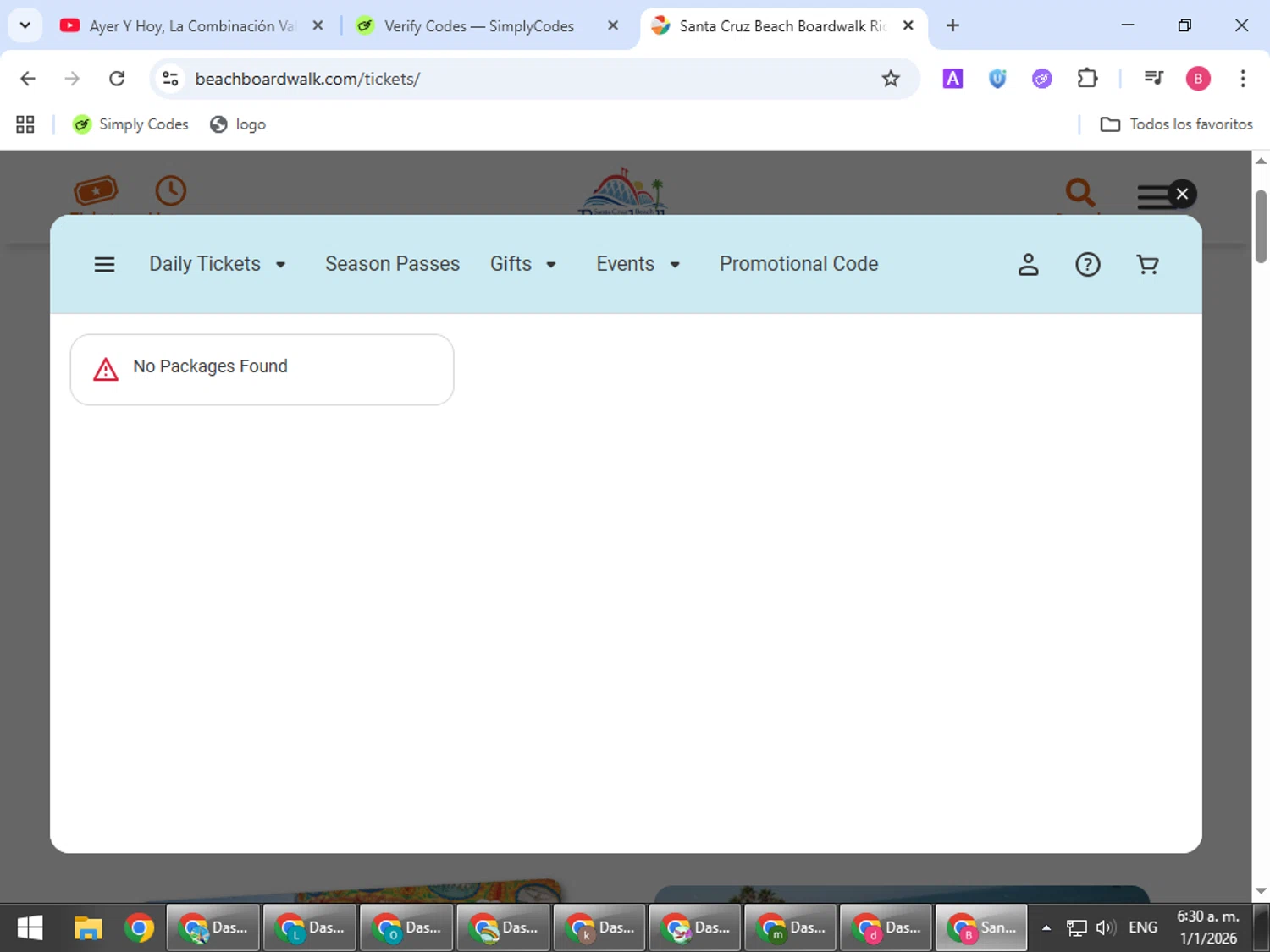Close the Ayer Y Hoy tab

click(317, 26)
